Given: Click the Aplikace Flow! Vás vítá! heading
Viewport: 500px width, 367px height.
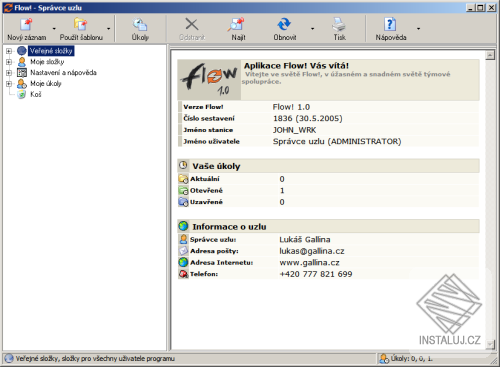Looking at the screenshot, I should coord(296,66).
